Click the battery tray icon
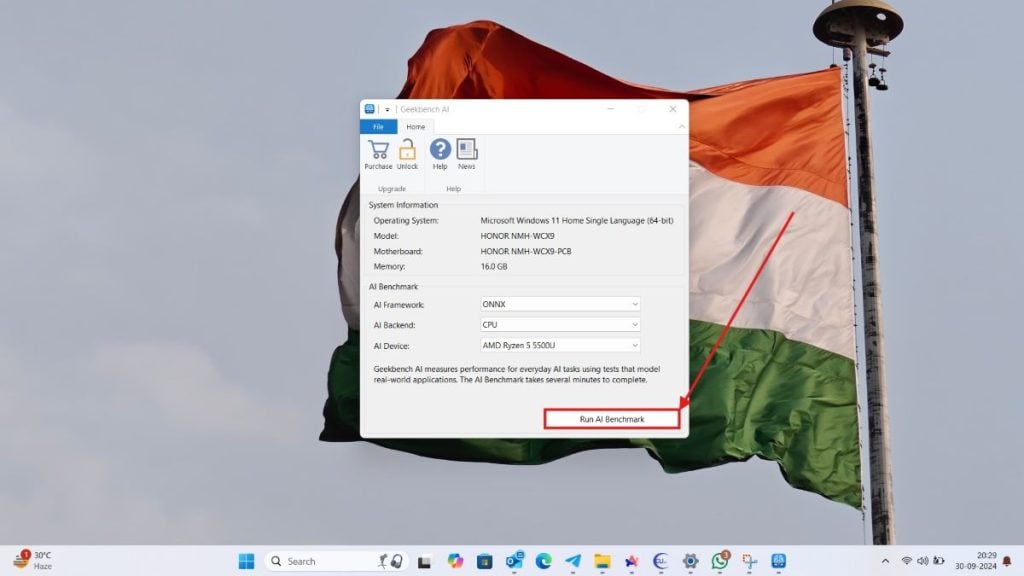Image resolution: width=1024 pixels, height=576 pixels. pyautogui.click(x=938, y=561)
